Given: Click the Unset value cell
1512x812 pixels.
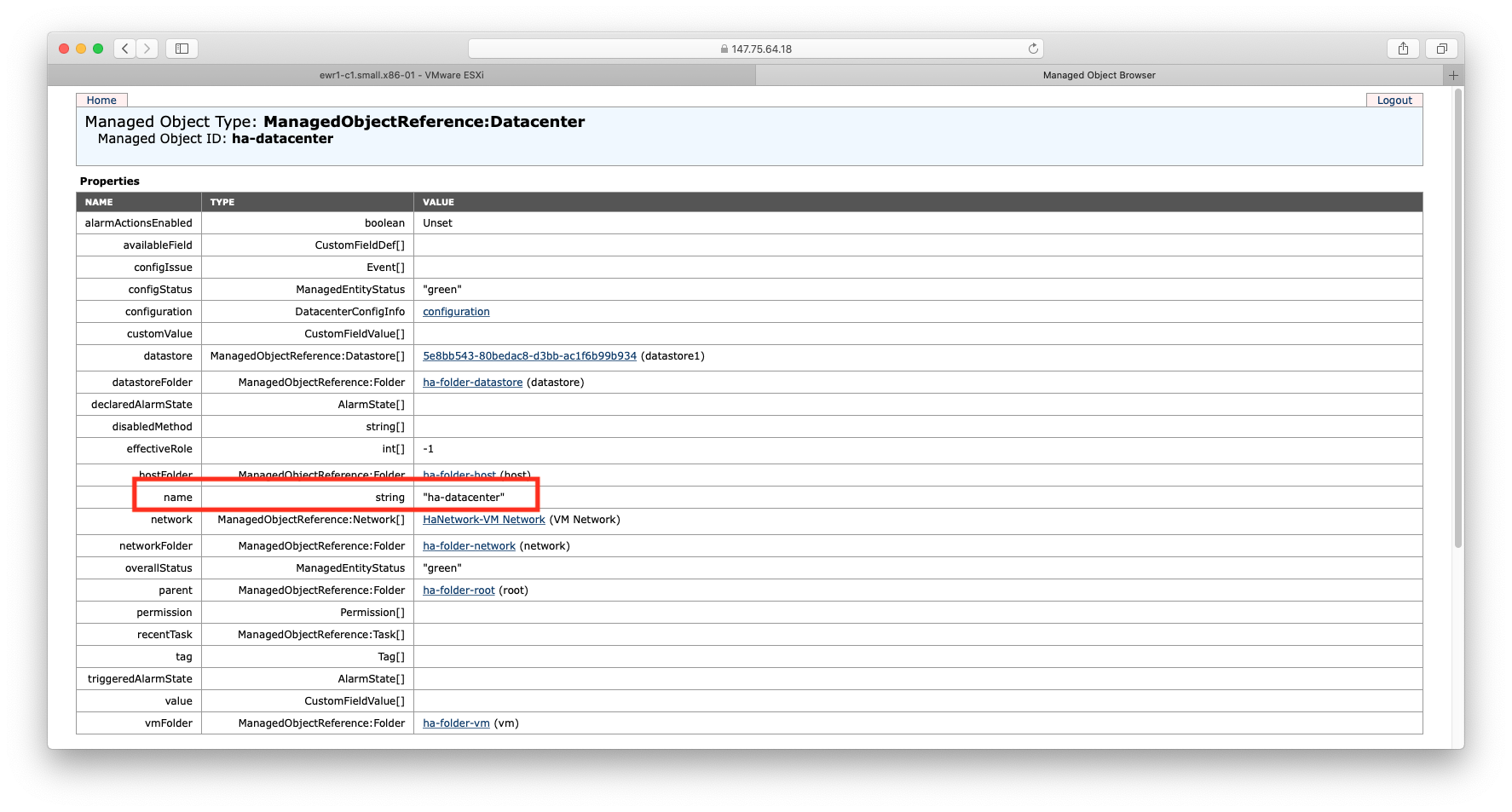Looking at the screenshot, I should pos(918,223).
